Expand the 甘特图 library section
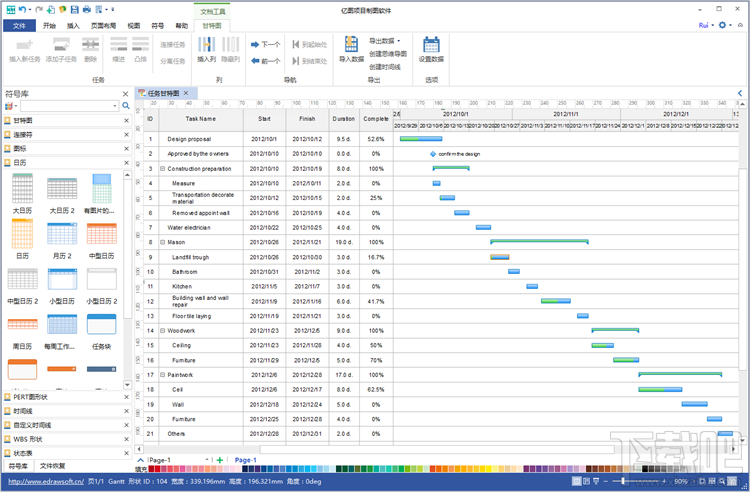The width and height of the screenshot is (750, 492). click(63, 120)
